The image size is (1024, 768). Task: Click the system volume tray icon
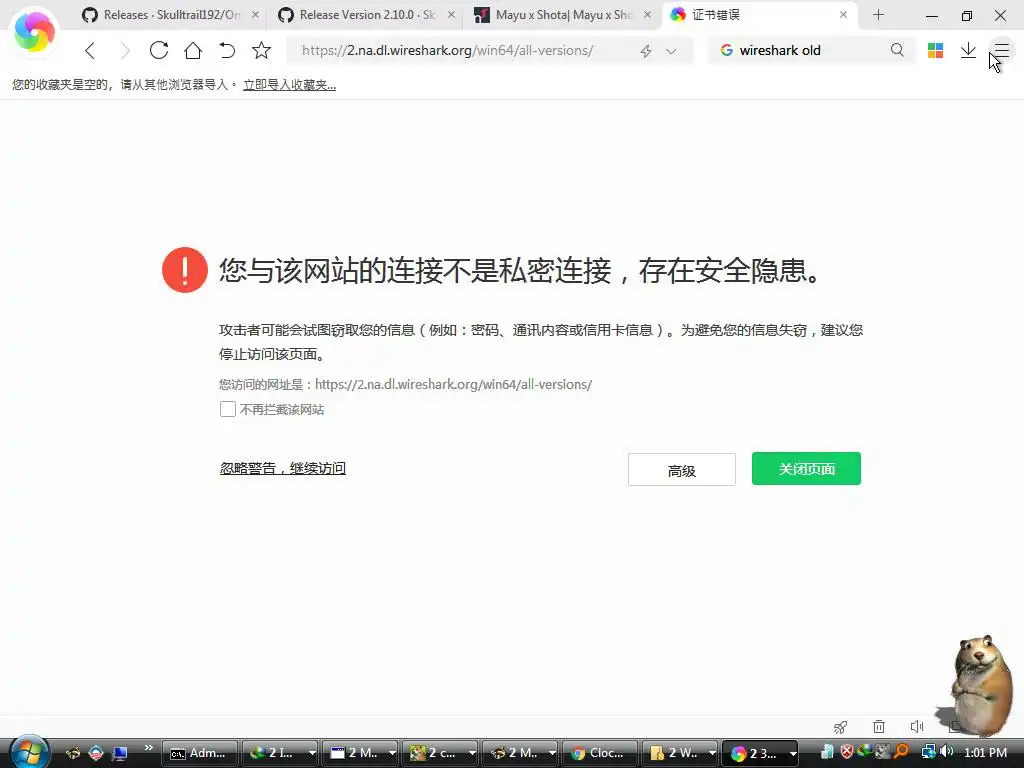point(947,752)
